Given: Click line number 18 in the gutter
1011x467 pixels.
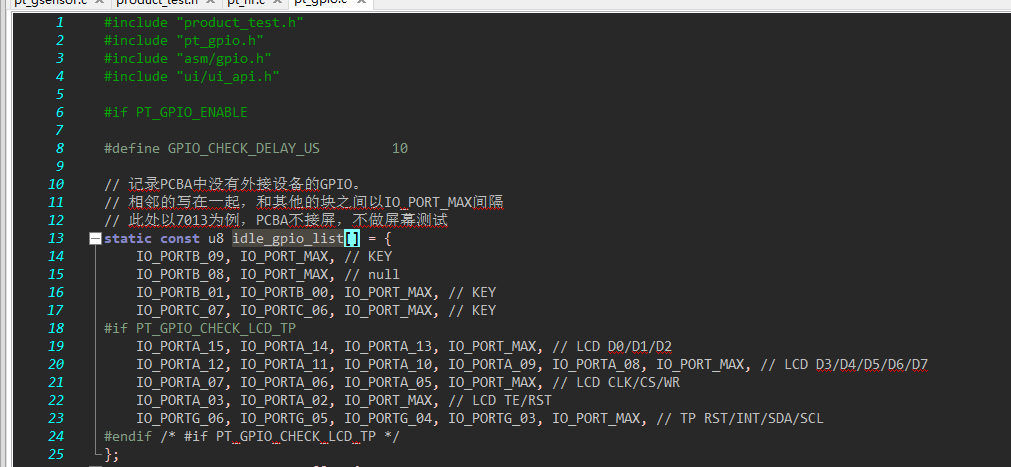Looking at the screenshot, I should (57, 328).
